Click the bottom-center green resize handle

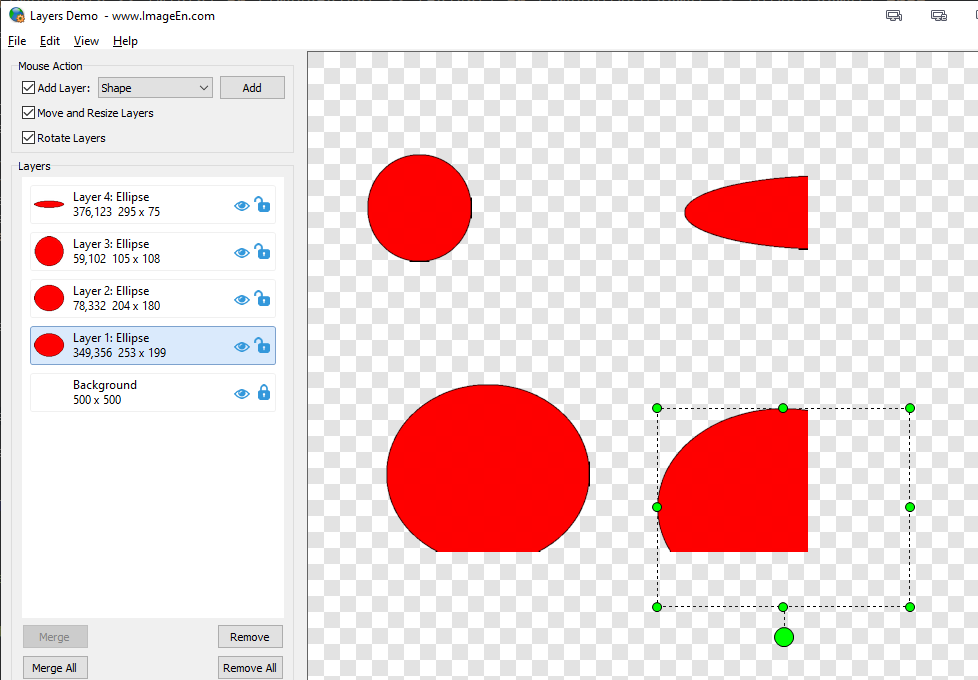(783, 607)
